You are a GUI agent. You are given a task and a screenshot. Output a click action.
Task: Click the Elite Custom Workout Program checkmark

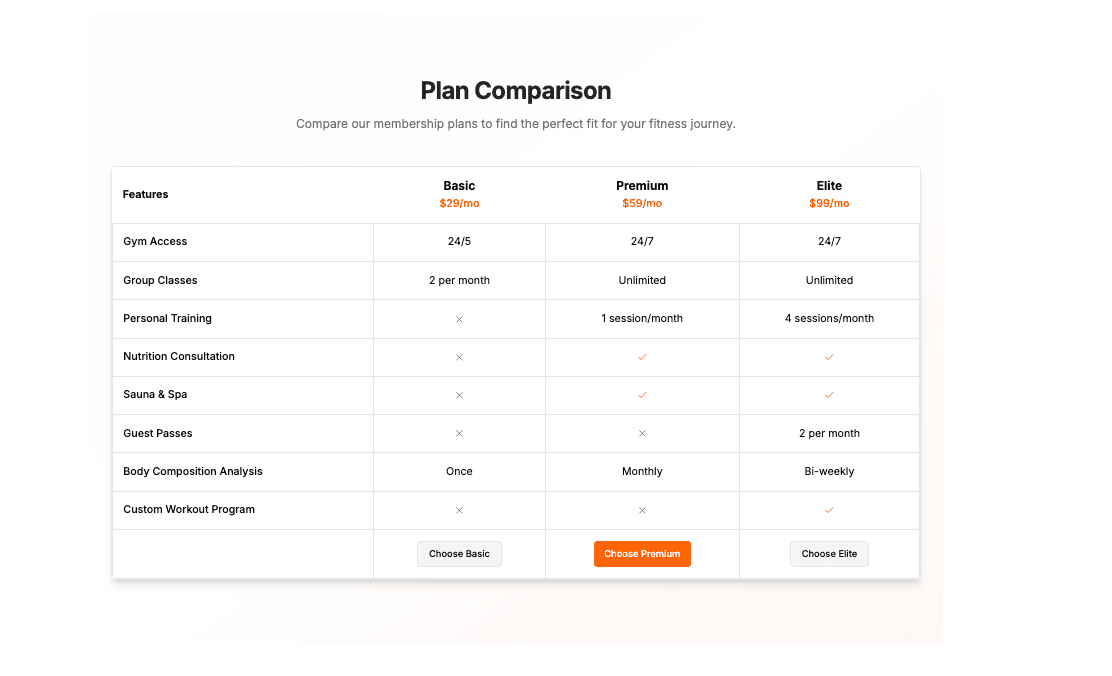point(829,509)
